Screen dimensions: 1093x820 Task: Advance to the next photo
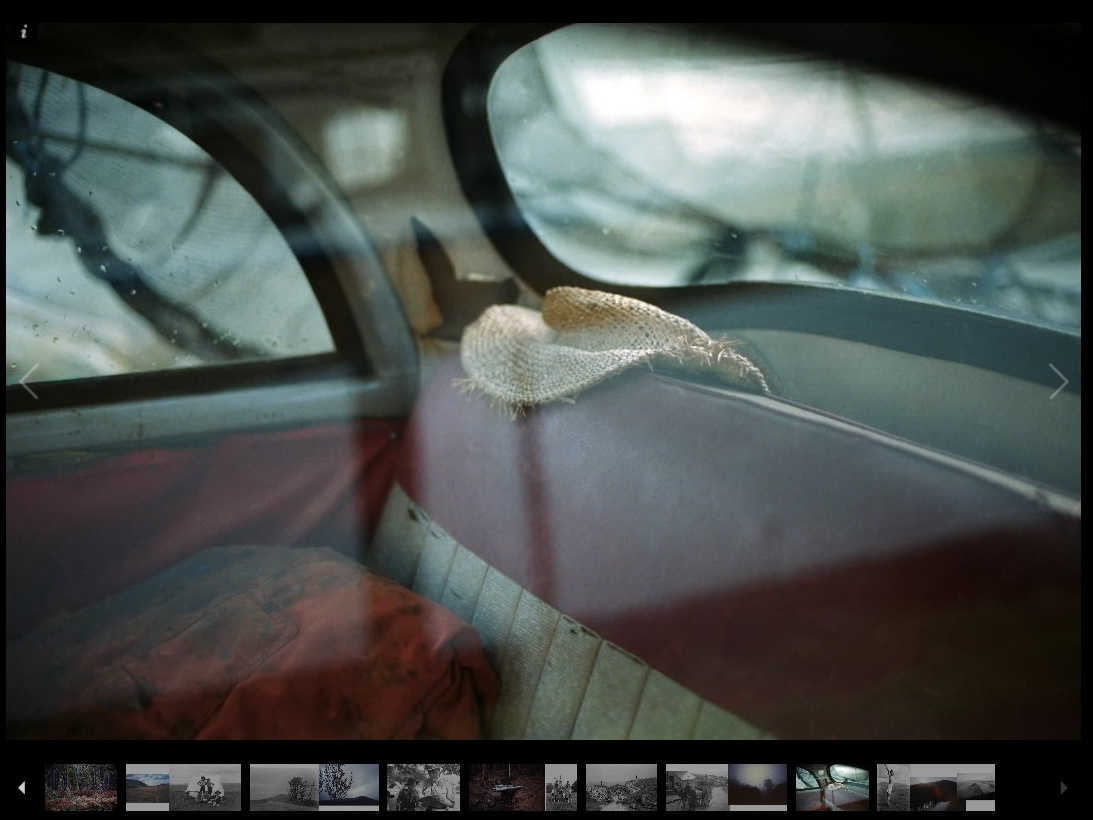tap(1058, 381)
